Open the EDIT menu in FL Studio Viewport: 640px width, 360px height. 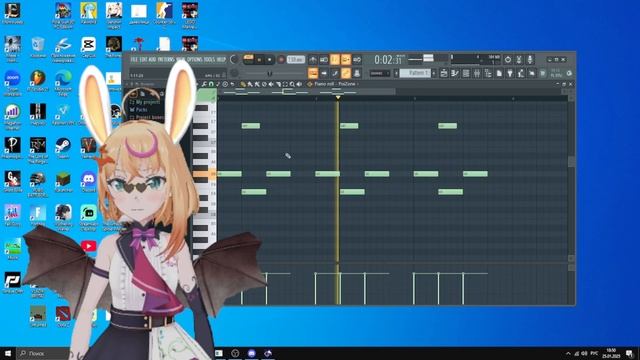(143, 60)
